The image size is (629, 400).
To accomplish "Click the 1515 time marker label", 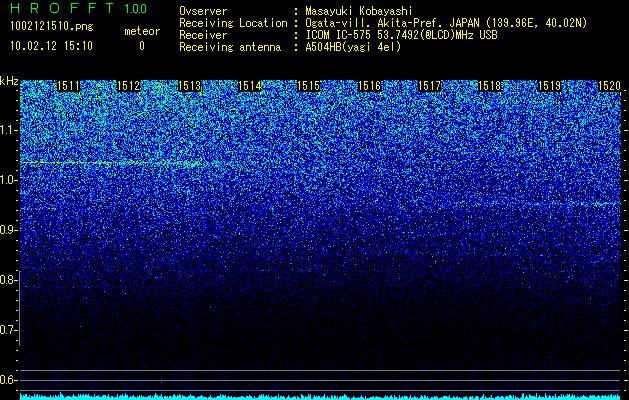I will coord(308,86).
